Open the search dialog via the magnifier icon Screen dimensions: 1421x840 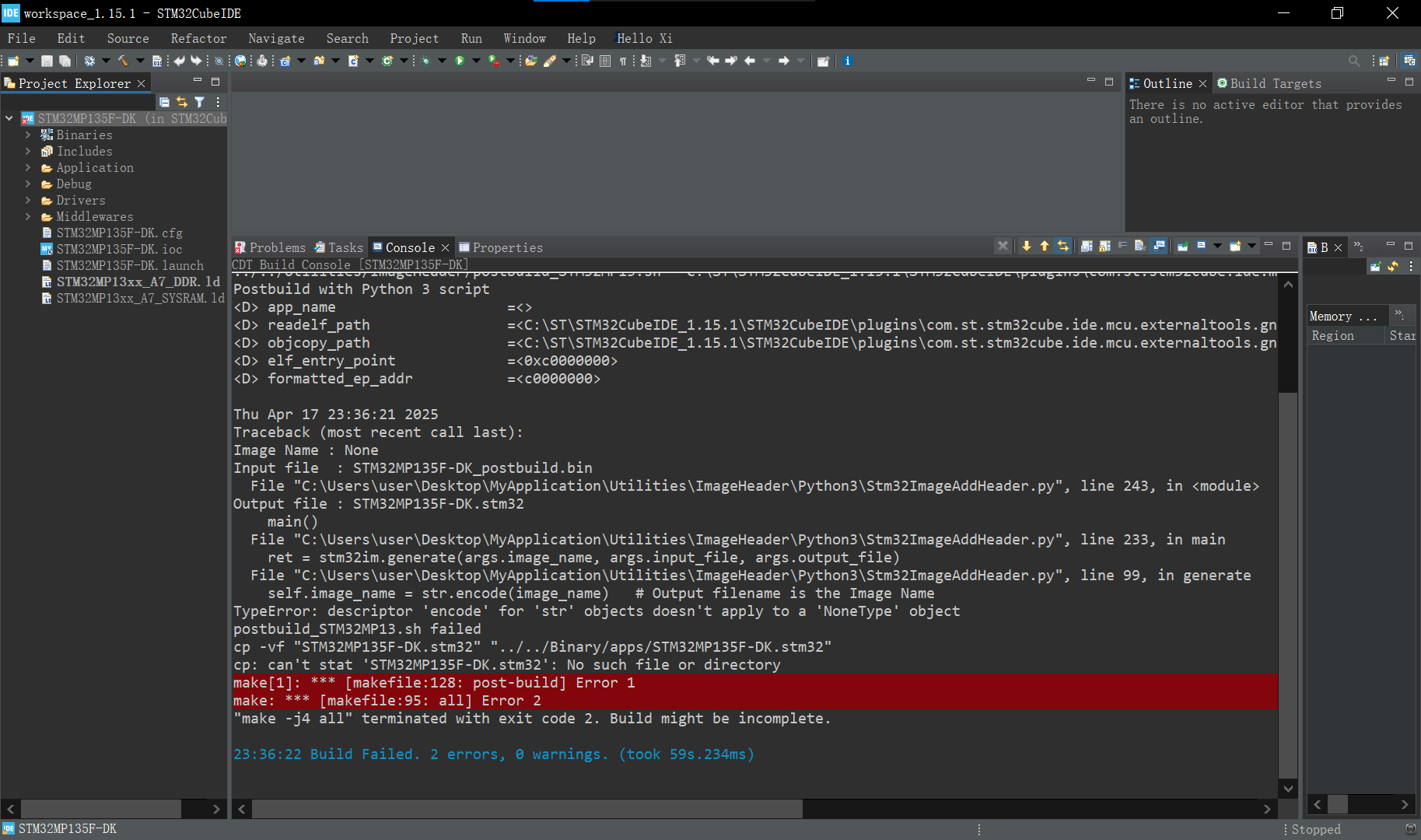coord(1354,60)
